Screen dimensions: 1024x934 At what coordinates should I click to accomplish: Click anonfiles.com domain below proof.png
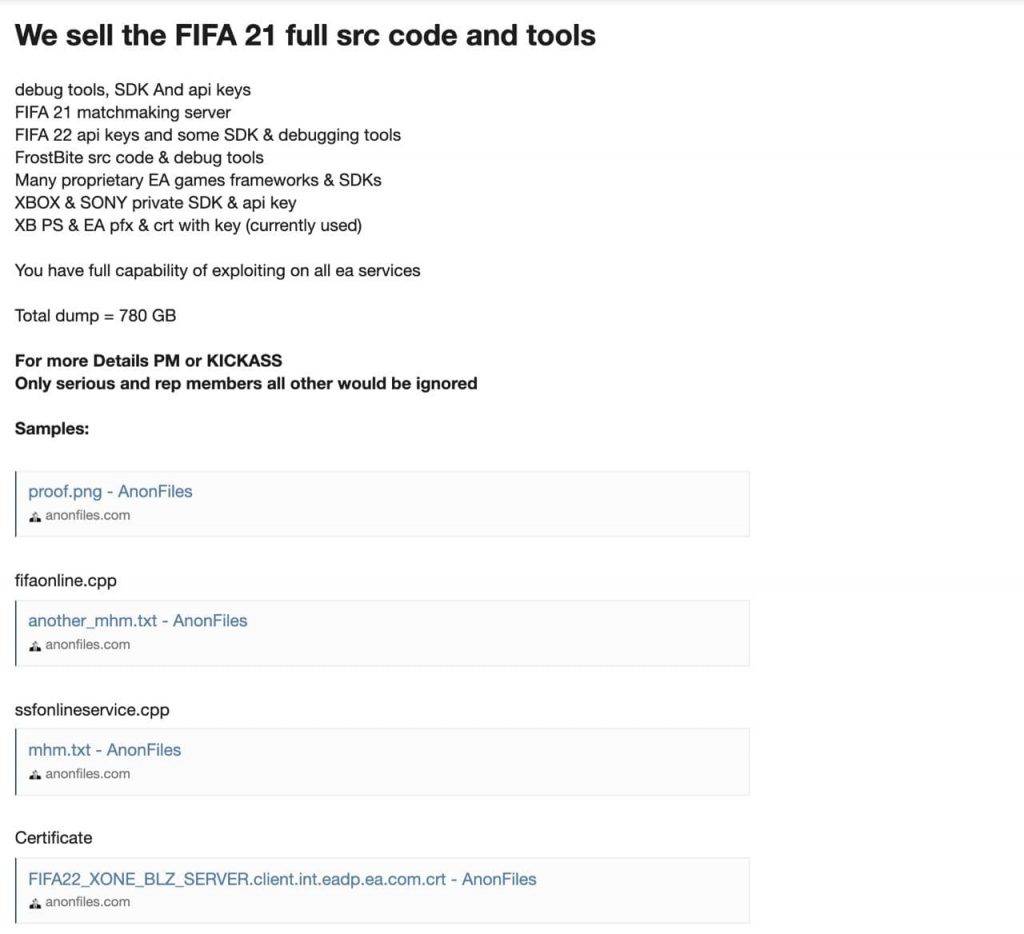[x=88, y=516]
